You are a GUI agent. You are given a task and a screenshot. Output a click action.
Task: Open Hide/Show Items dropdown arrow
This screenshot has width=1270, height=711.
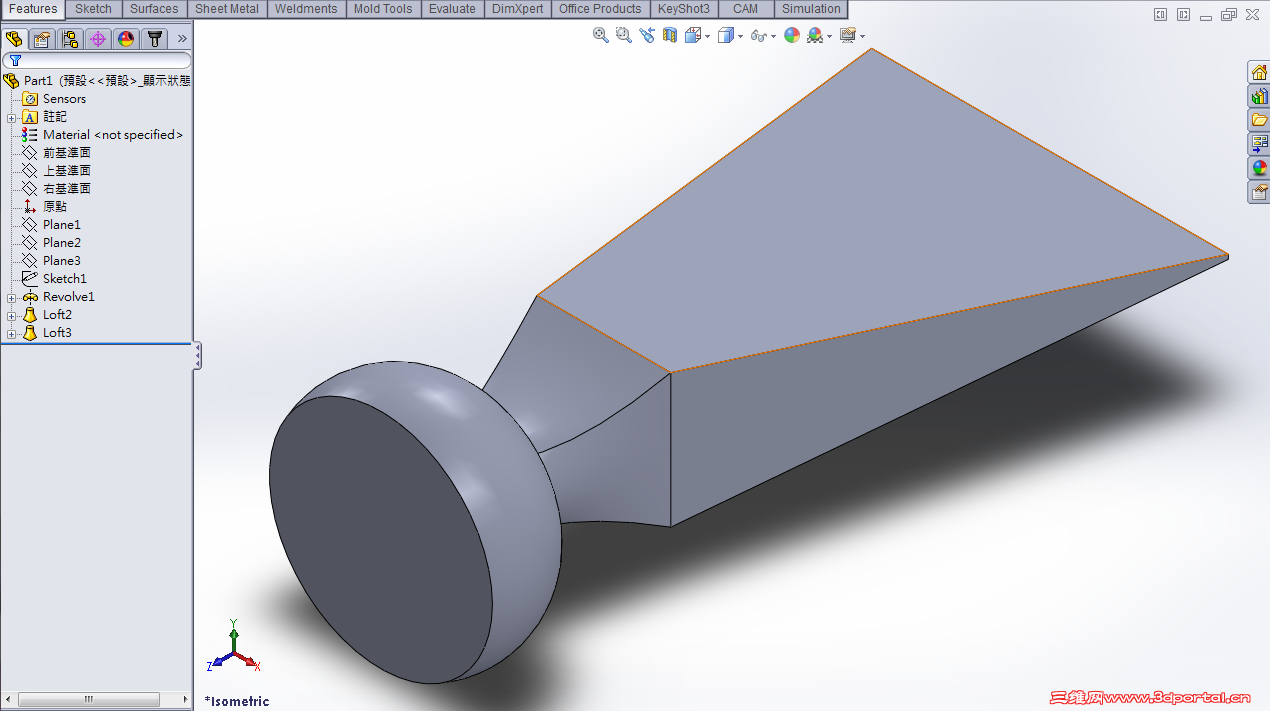point(774,37)
